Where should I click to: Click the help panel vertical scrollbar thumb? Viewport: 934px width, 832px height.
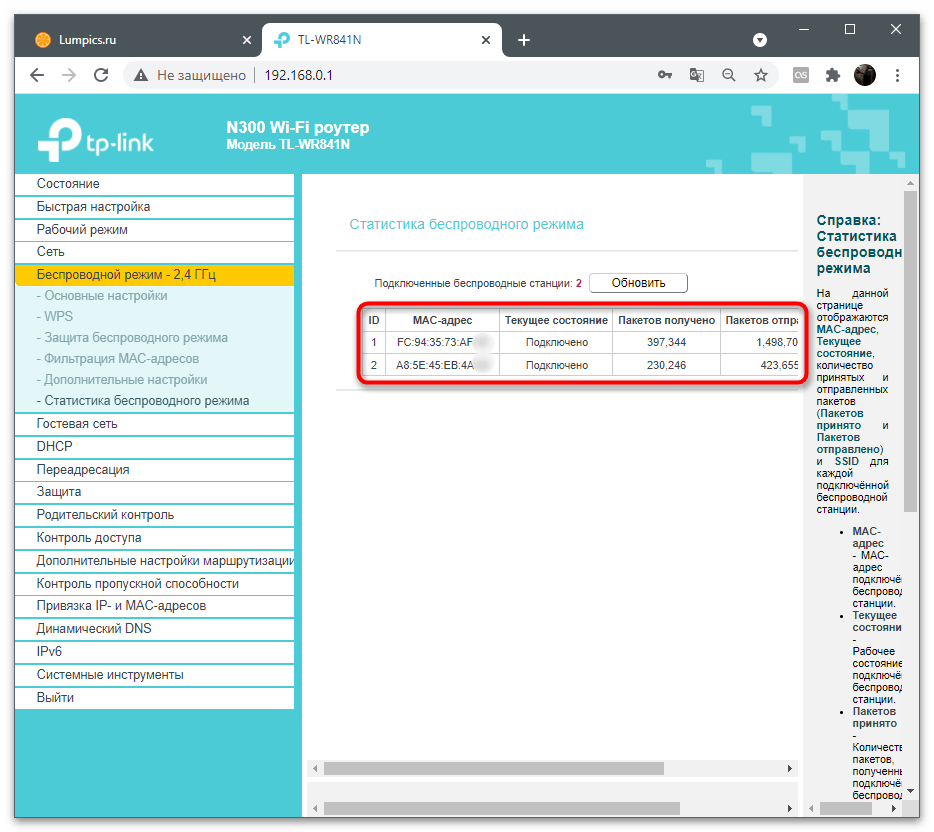tap(910, 351)
